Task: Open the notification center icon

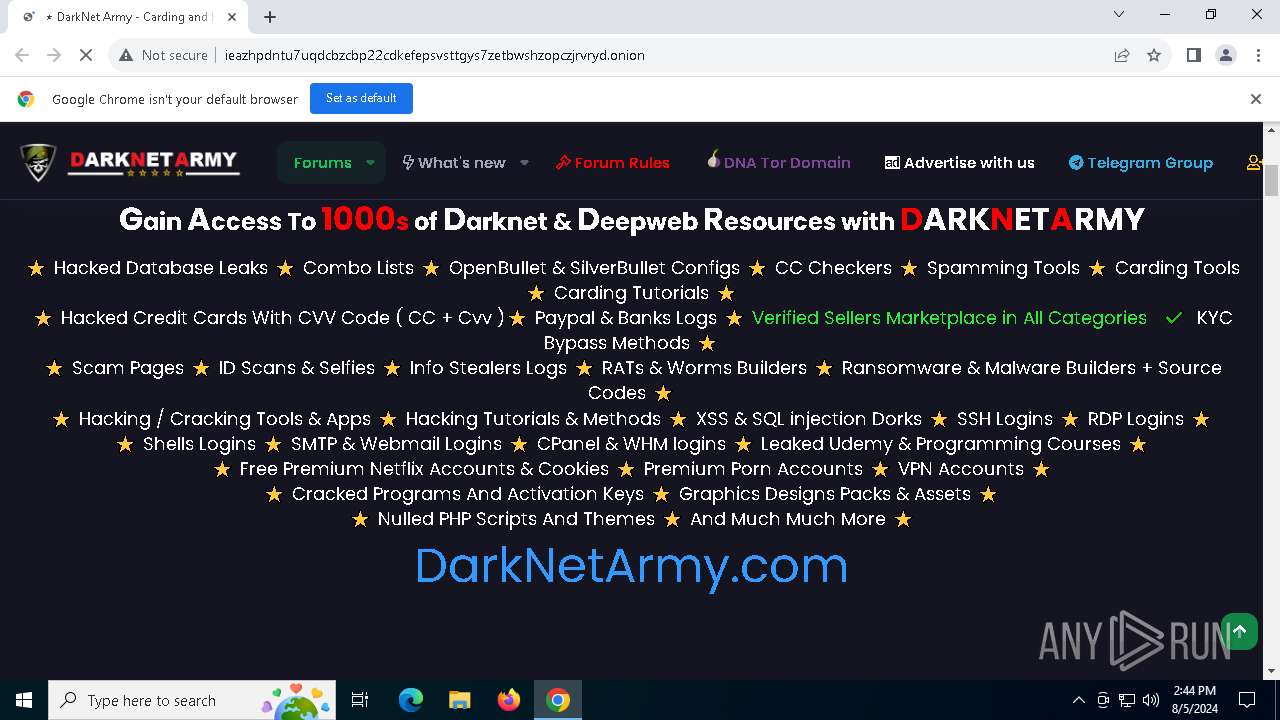Action: (x=1247, y=700)
